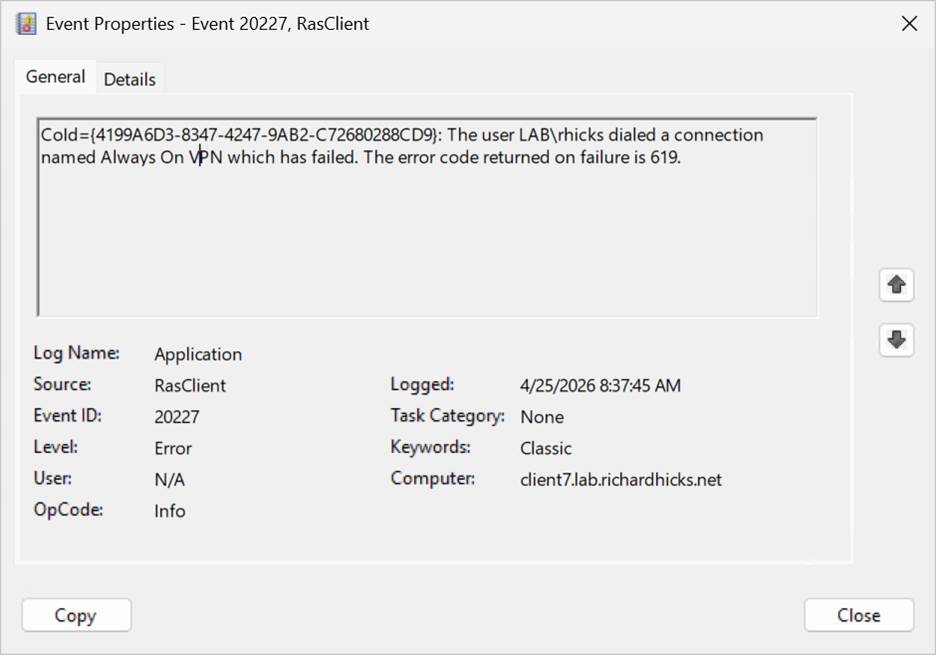Screen dimensions: 936x655
Task: Click the Source value RasClient
Action: 190,385
